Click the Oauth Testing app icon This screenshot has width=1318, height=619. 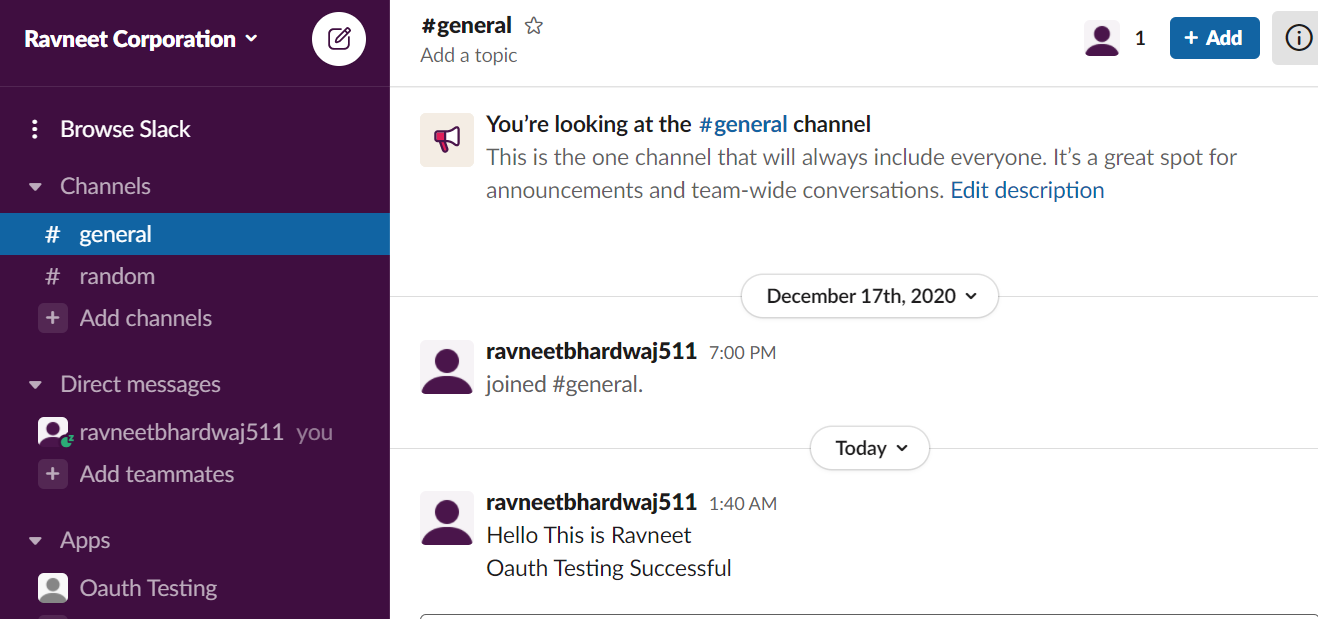coord(53,588)
